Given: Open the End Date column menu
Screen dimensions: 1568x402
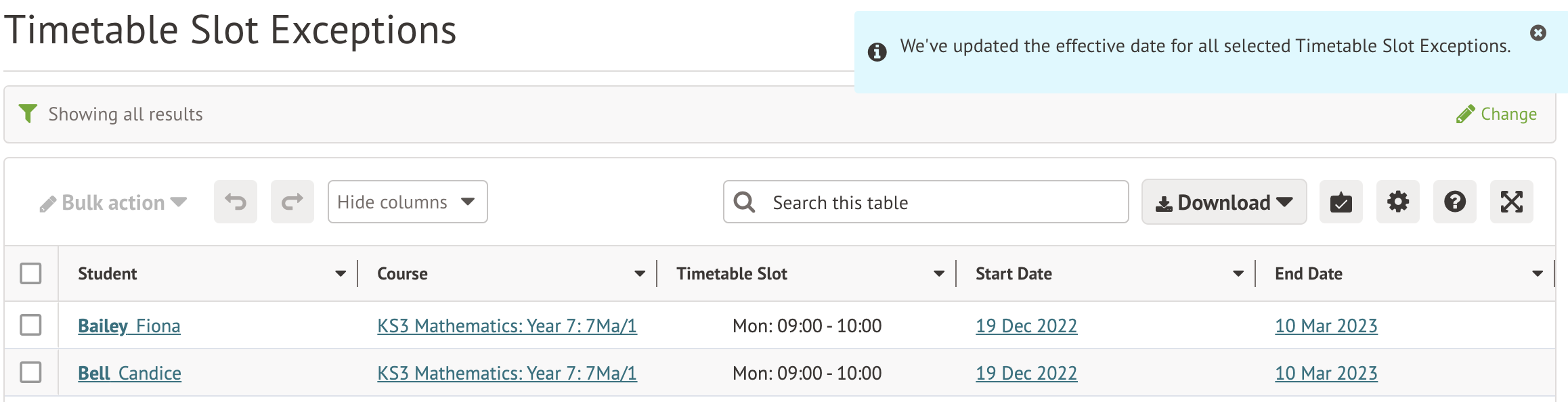Looking at the screenshot, I should tap(1537, 273).
